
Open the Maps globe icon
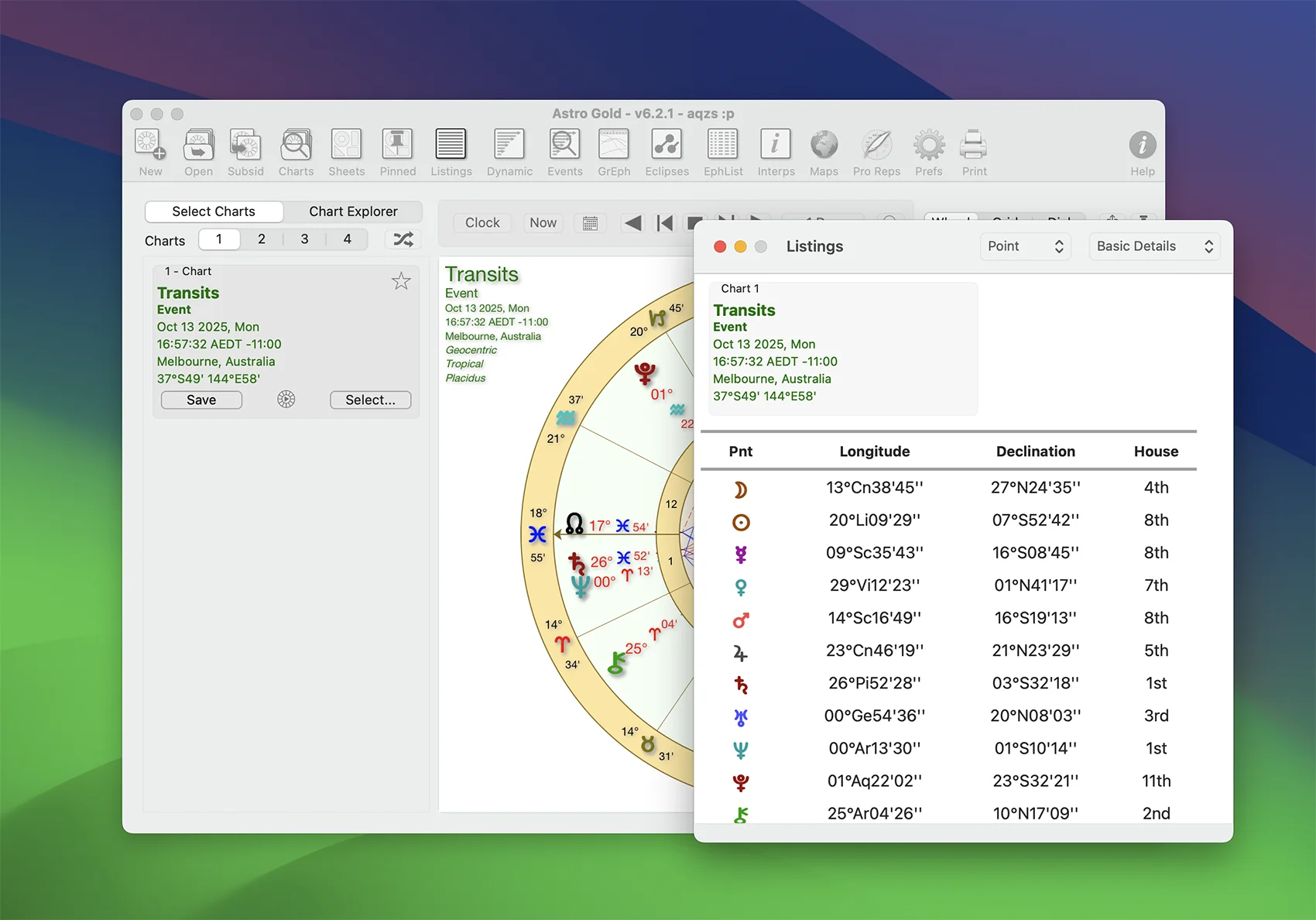824,153
